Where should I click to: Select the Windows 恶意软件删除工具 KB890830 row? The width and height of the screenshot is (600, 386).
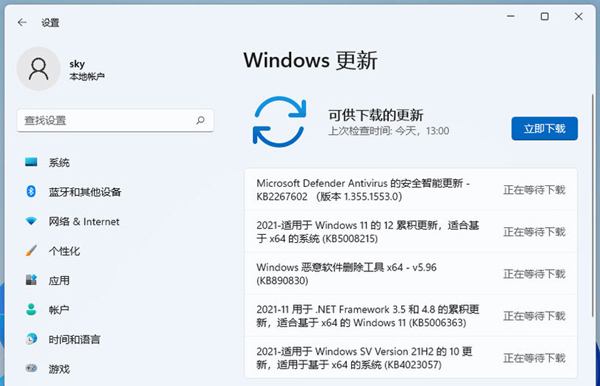pyautogui.click(x=411, y=274)
